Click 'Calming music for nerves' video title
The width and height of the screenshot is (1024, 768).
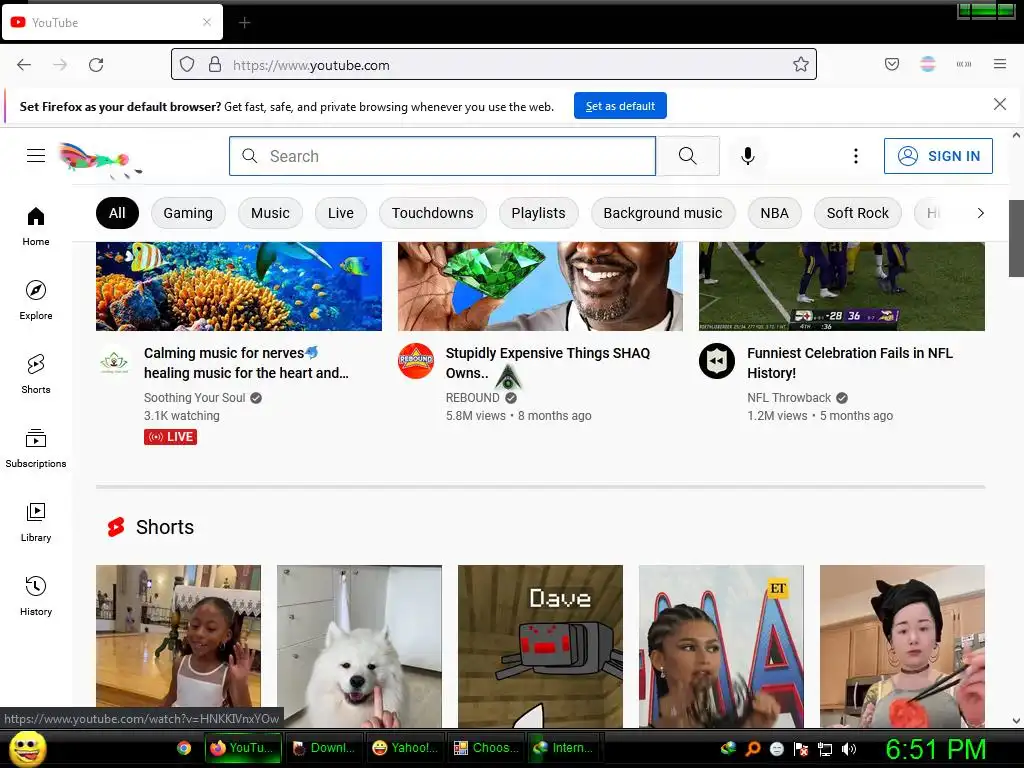tap(246, 363)
